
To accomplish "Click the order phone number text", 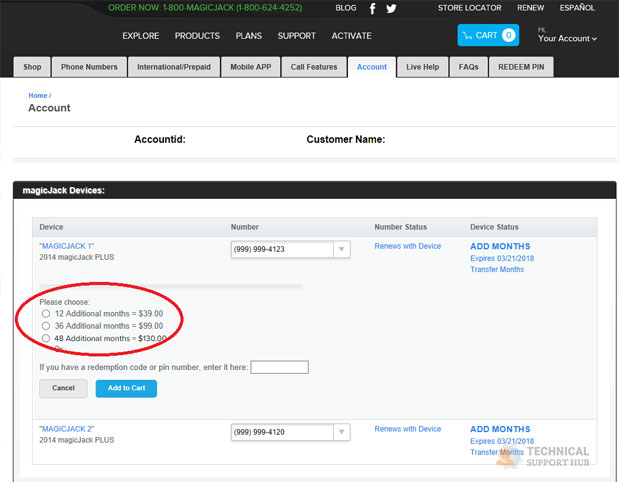I will point(205,8).
